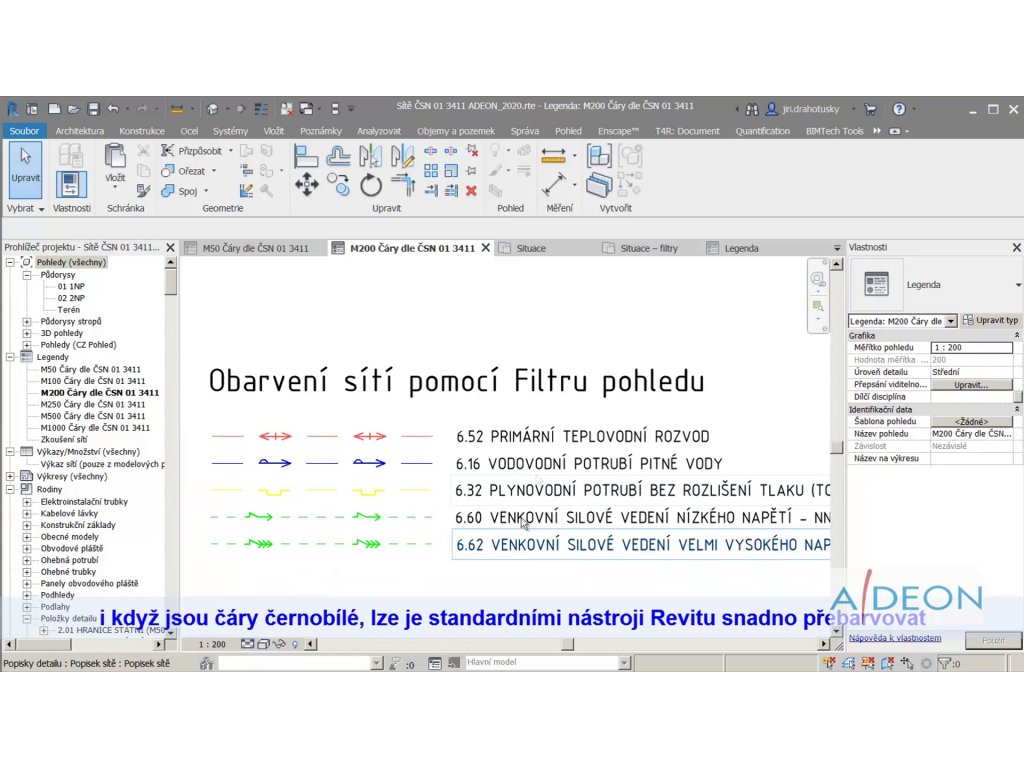Click the Copy tool icon
Image resolution: width=1024 pixels, height=768 pixels.
click(338, 184)
